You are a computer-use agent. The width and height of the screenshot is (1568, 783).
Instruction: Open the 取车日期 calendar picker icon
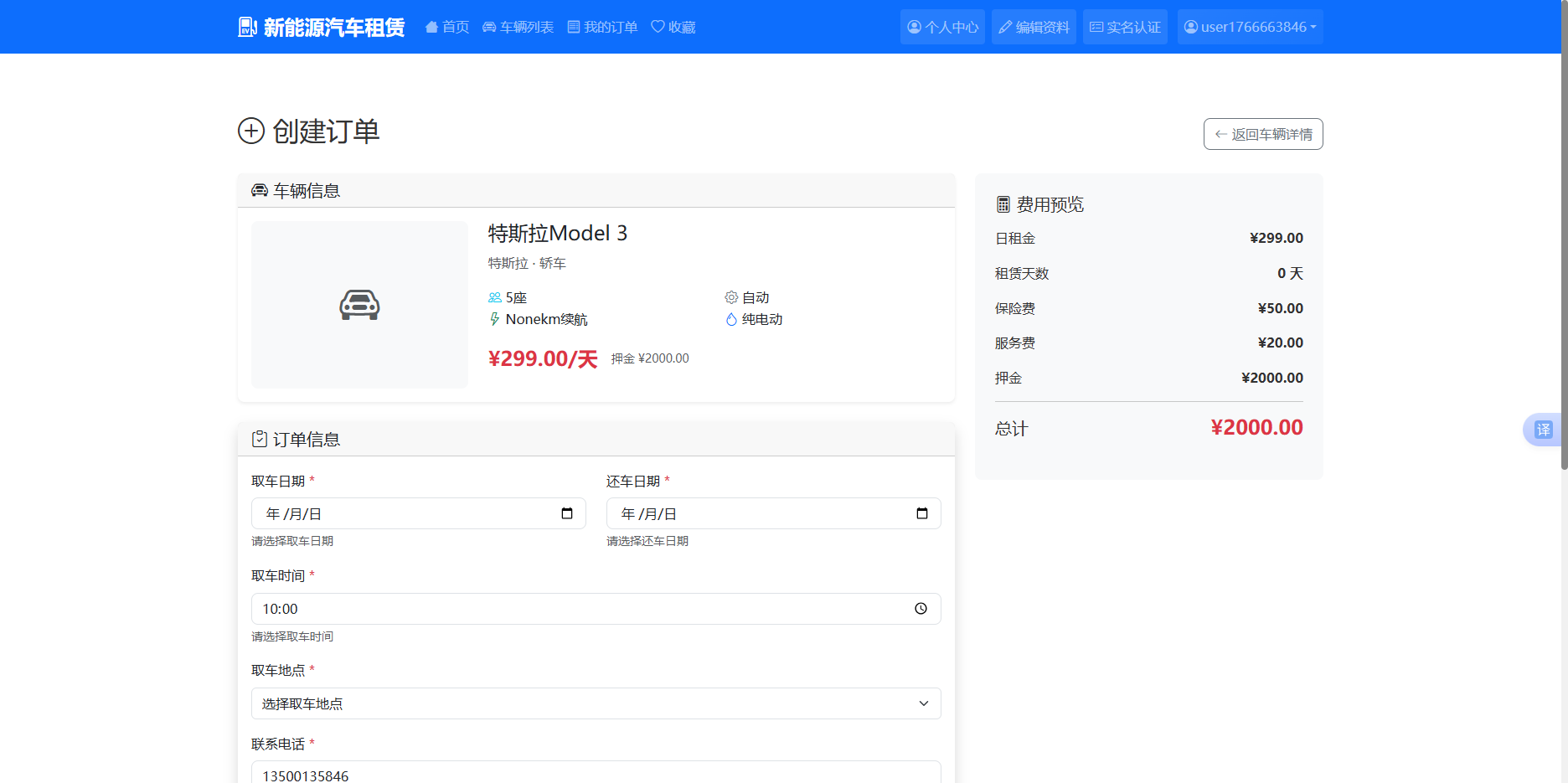tap(567, 513)
